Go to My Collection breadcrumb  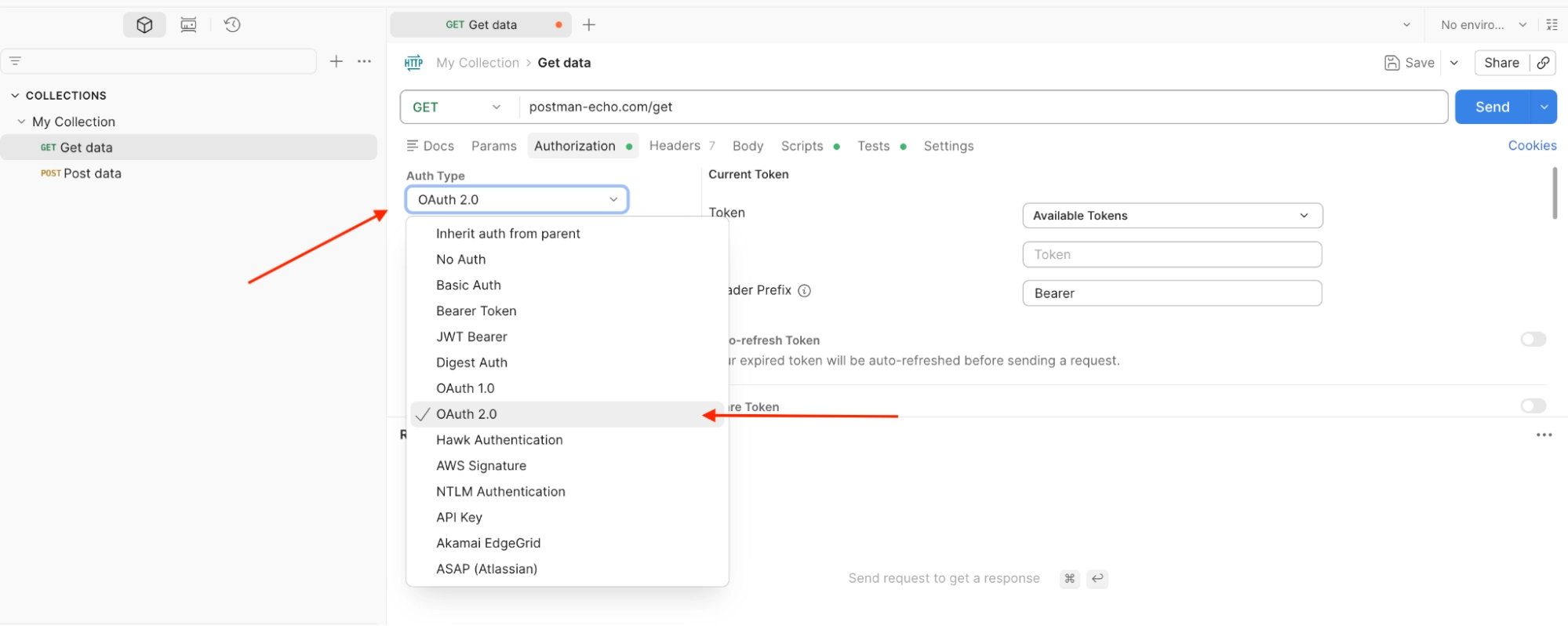(478, 63)
